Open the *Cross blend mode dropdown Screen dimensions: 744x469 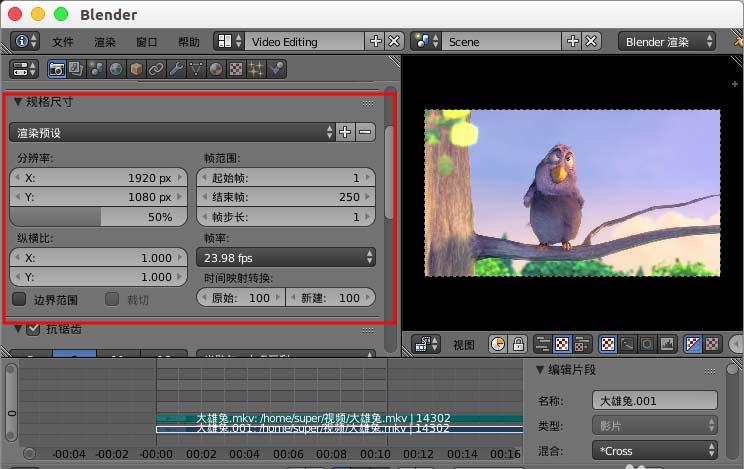(655, 451)
